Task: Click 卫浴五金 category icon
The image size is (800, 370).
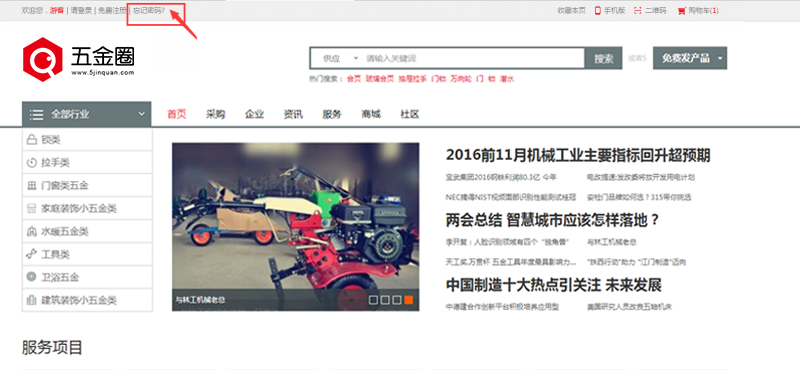Action: coord(32,277)
